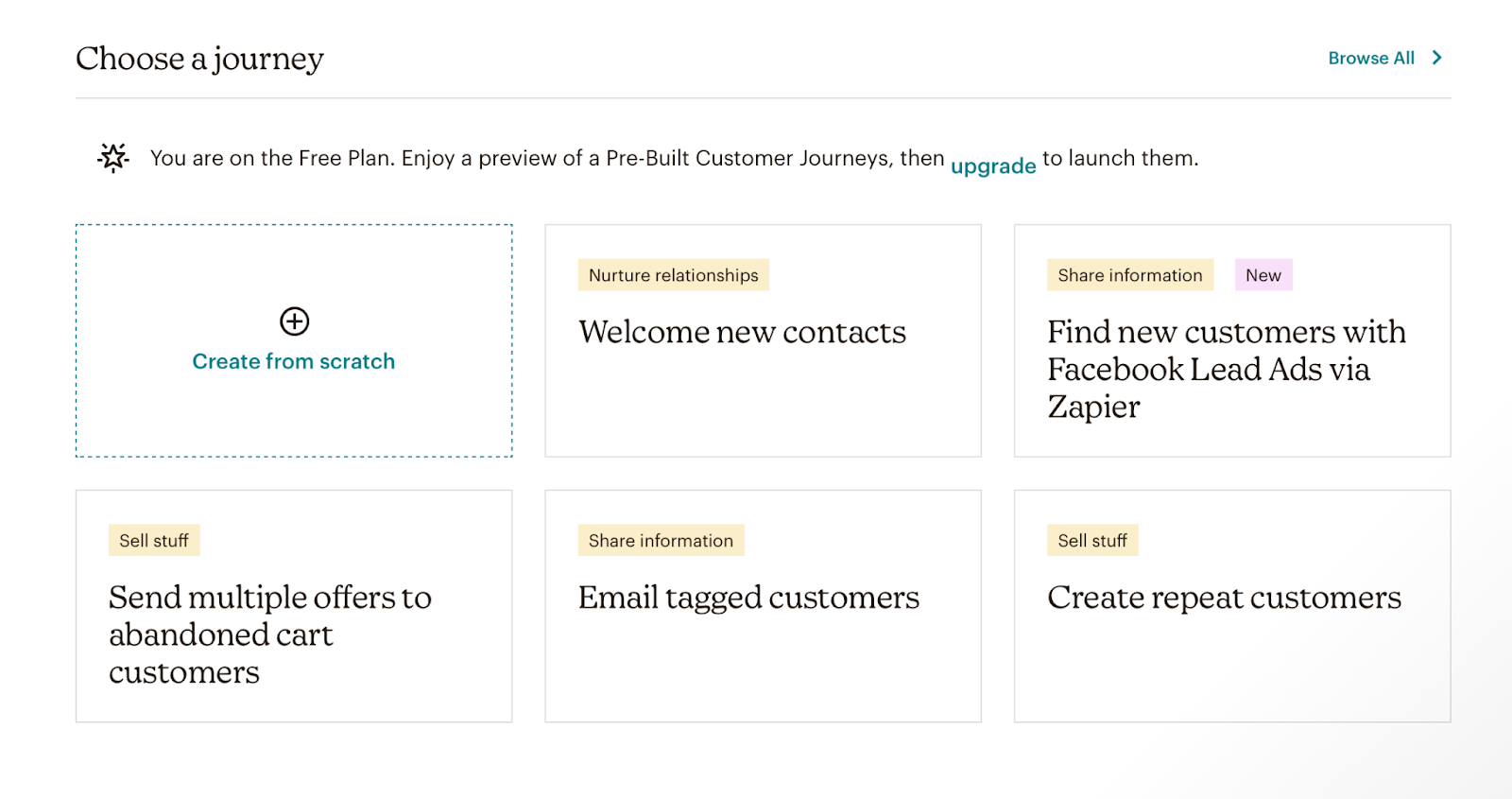The height and width of the screenshot is (799, 1512).
Task: Click Share information tag above Email tagged customers
Action: [661, 541]
